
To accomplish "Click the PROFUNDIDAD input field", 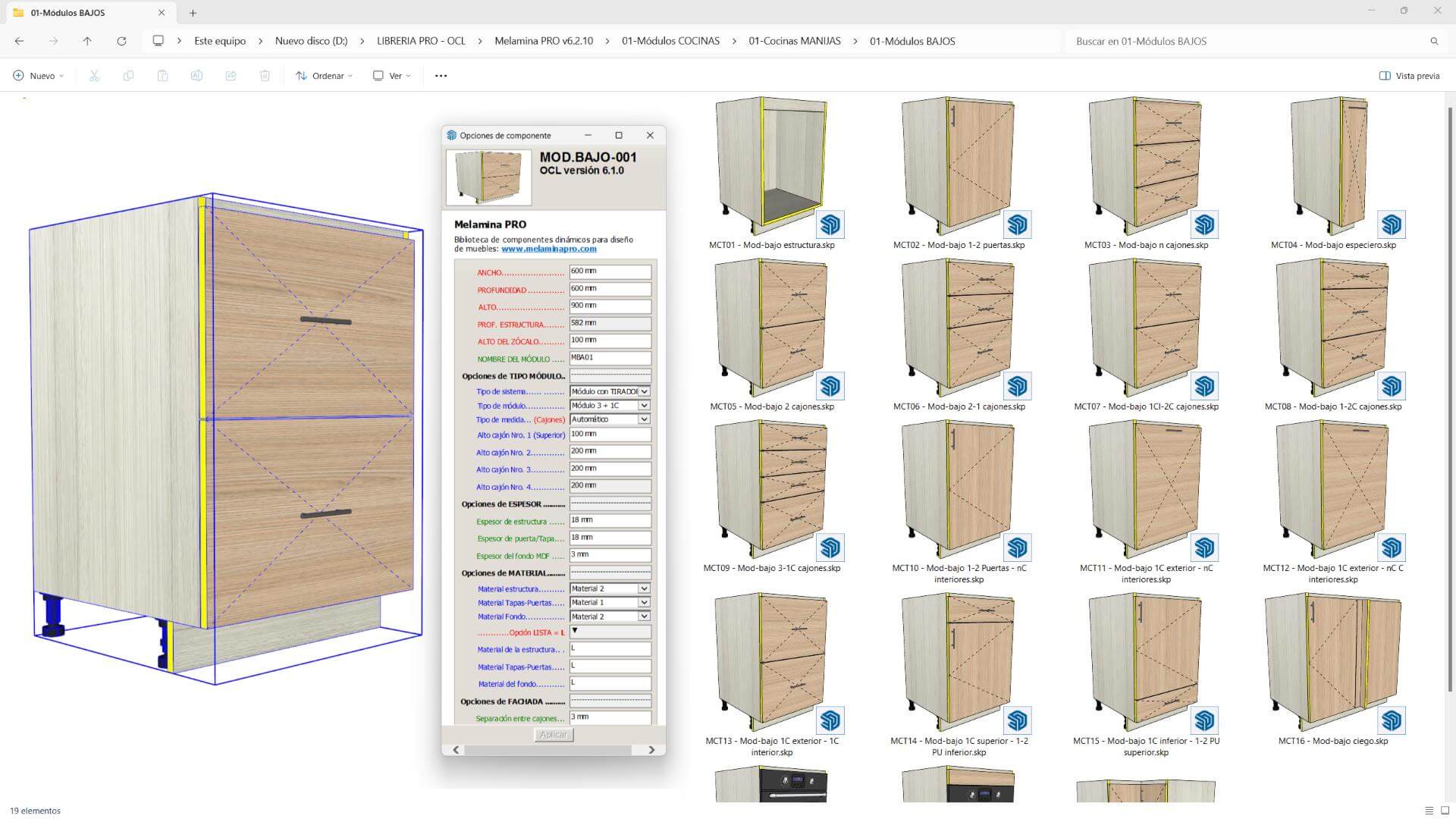I will click(610, 289).
